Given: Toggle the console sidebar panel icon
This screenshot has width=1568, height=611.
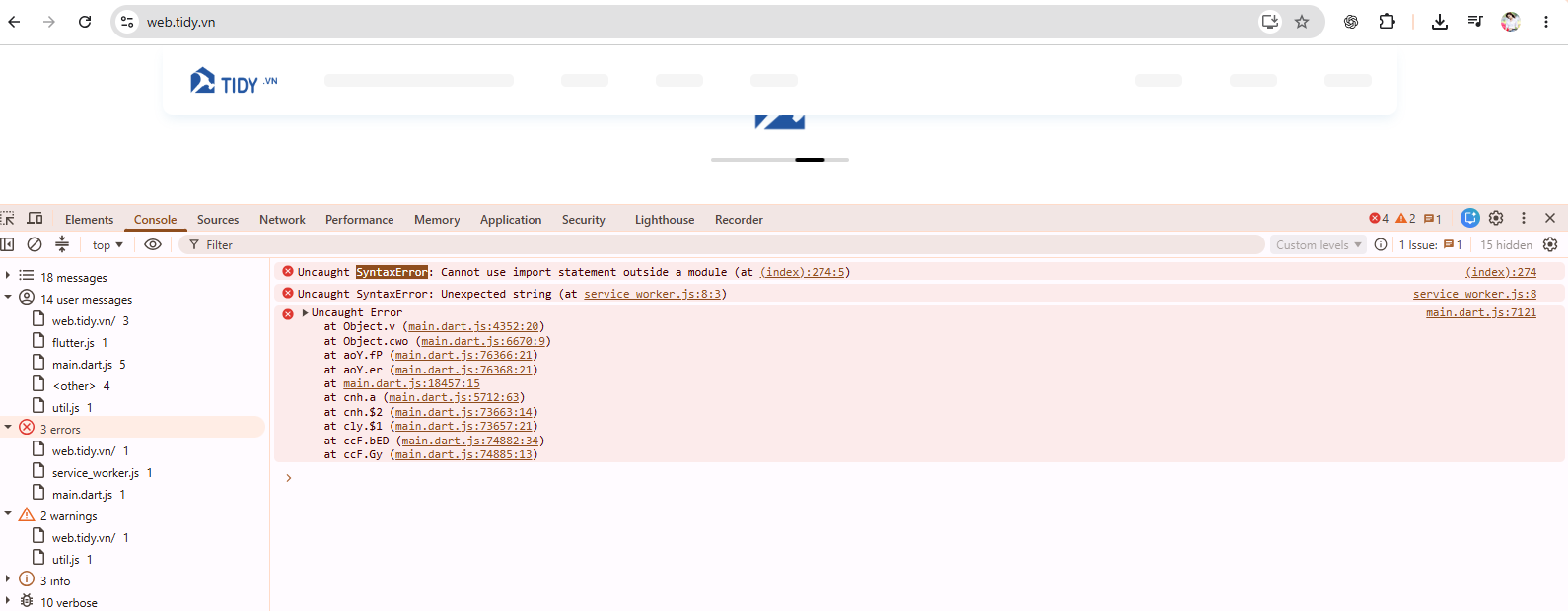Looking at the screenshot, I should point(8,244).
